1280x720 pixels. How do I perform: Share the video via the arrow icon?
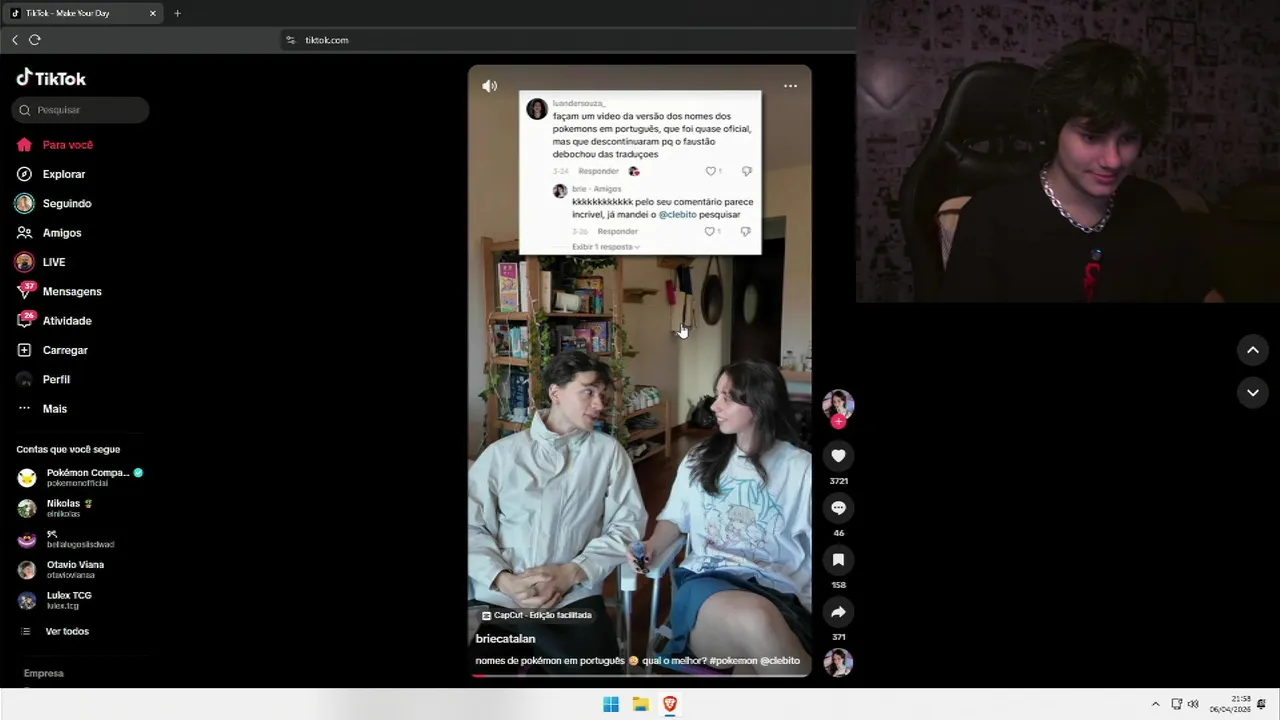pos(838,612)
